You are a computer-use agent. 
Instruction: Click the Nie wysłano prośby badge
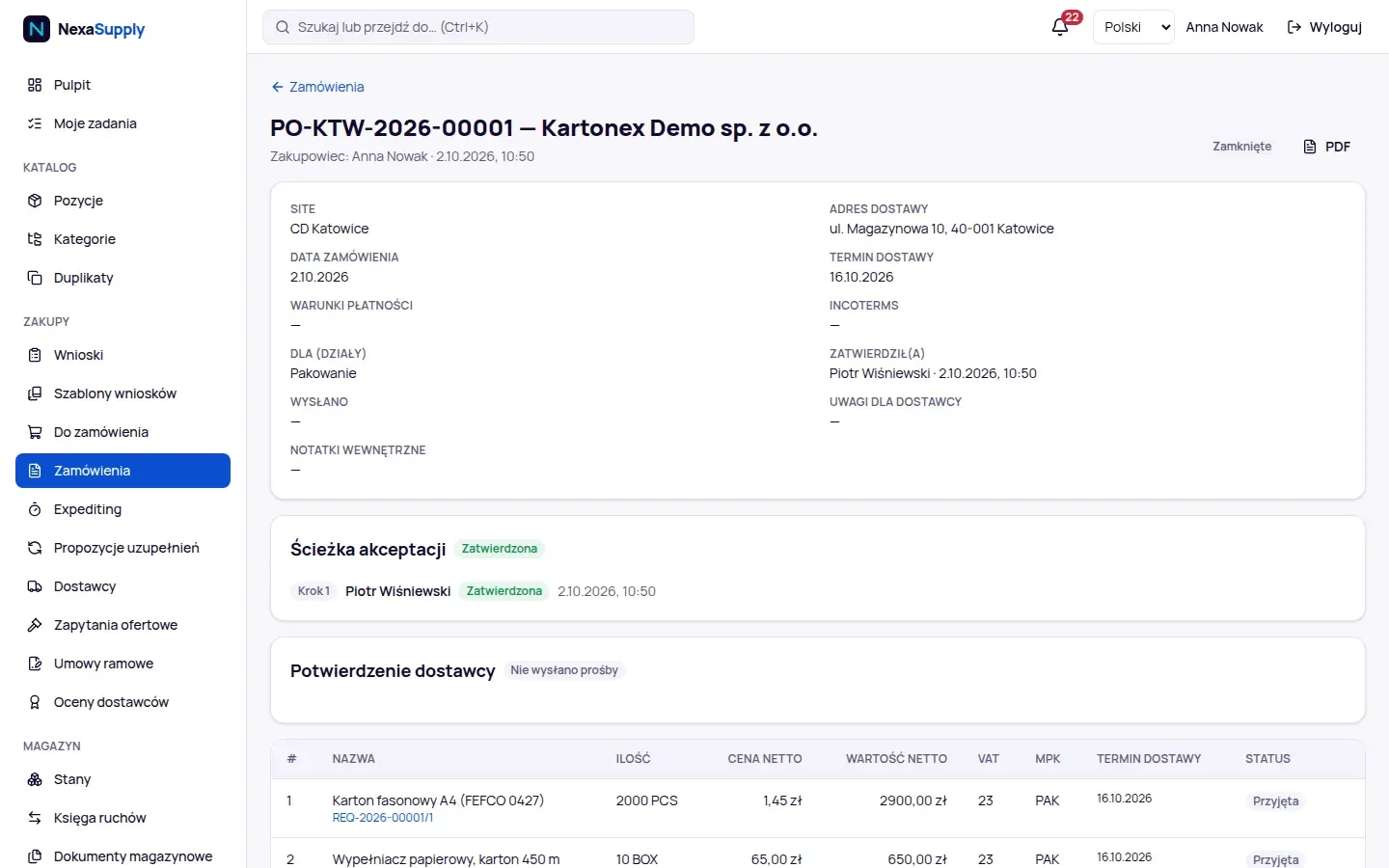coord(564,670)
